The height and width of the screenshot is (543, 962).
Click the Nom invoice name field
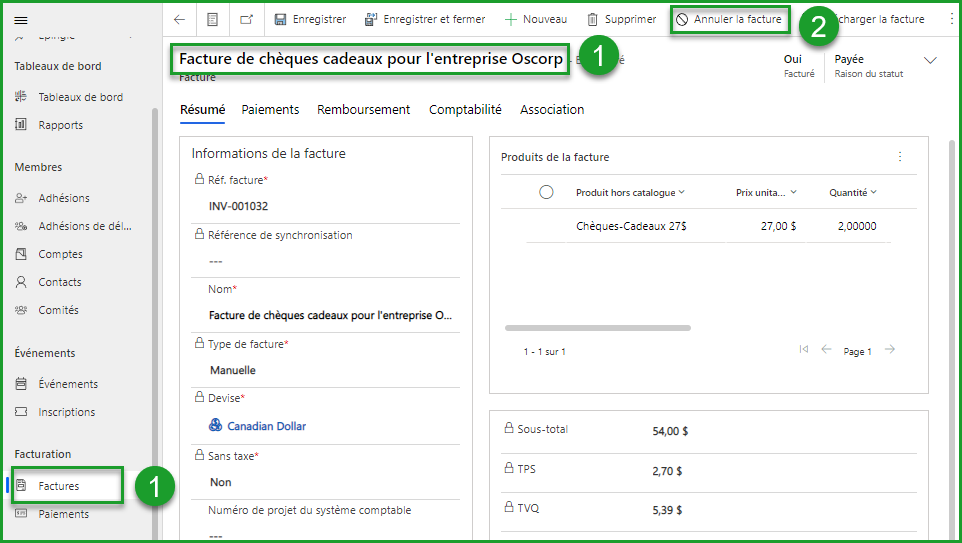[330, 315]
